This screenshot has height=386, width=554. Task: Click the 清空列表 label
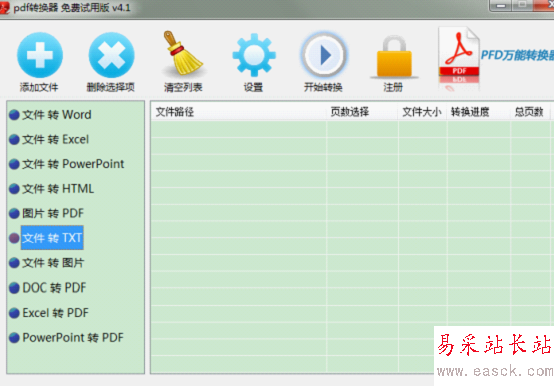coord(183,87)
